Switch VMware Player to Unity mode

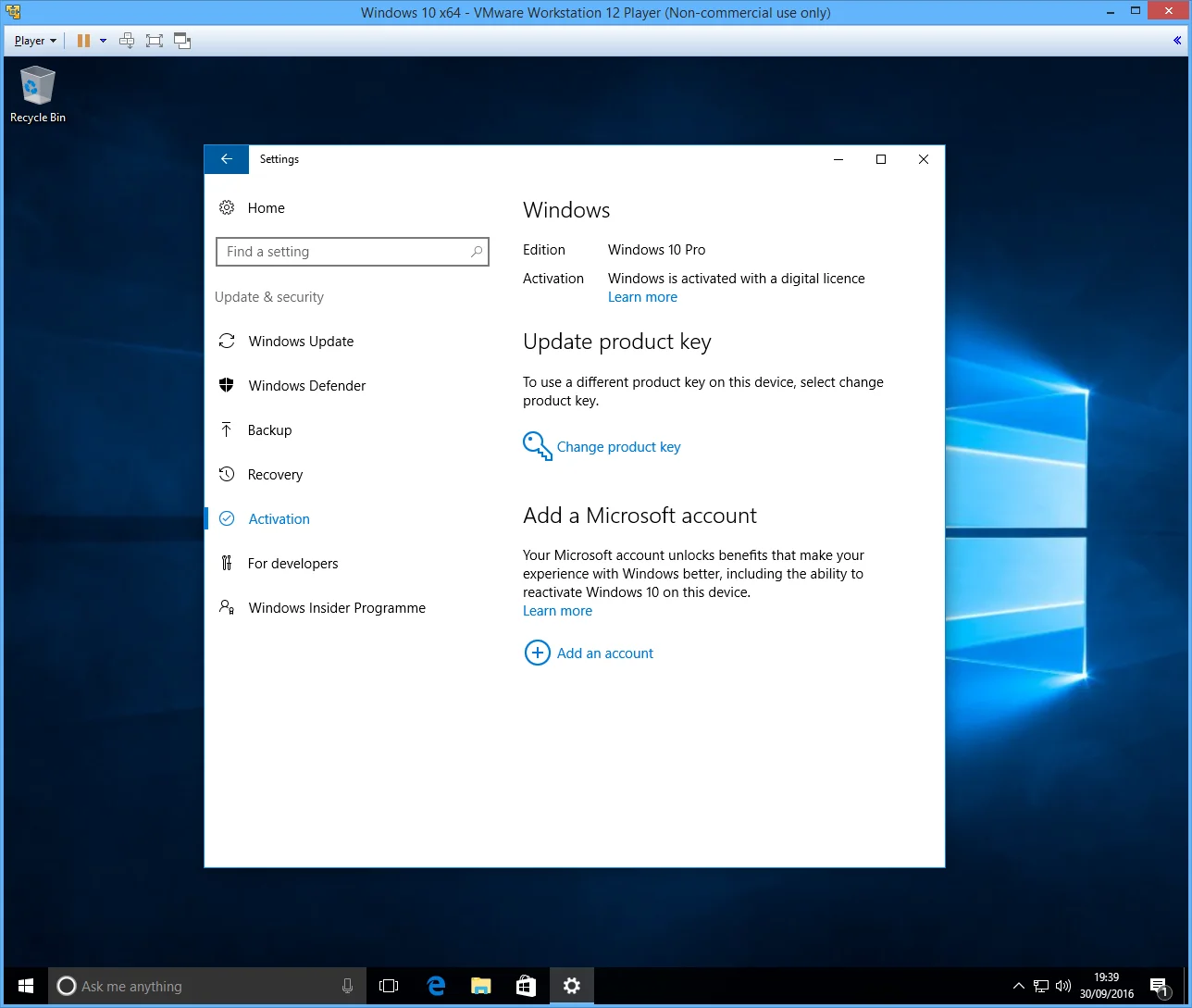182,41
